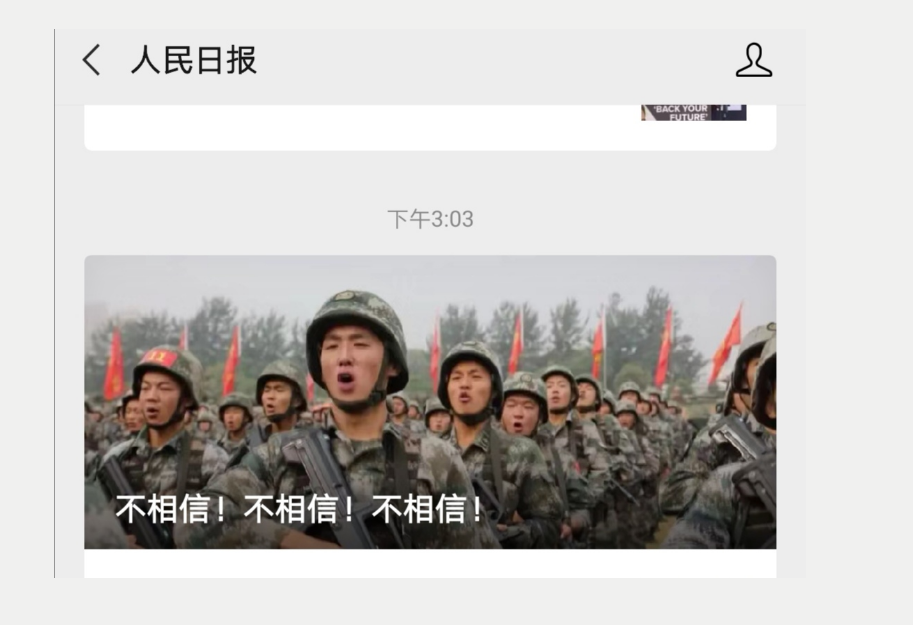Open the soldiers cover image article
Viewport: 913px width, 625px height.
point(430,402)
